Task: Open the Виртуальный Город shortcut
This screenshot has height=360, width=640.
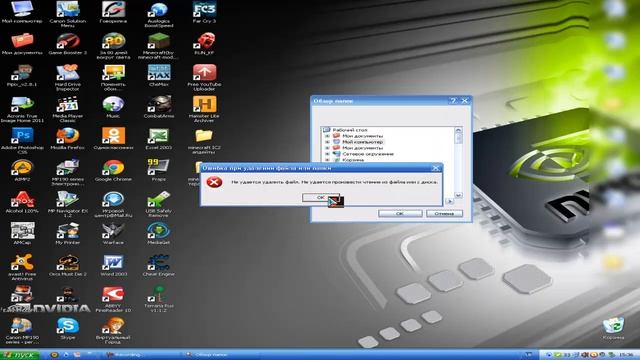Action: tap(113, 331)
